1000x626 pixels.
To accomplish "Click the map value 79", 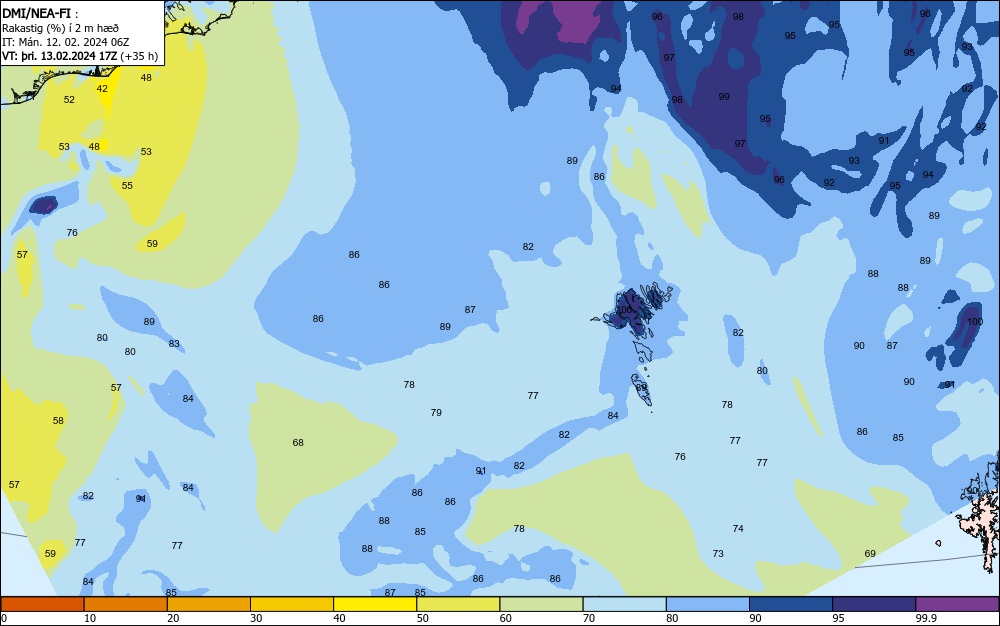I will pyautogui.click(x=436, y=412).
